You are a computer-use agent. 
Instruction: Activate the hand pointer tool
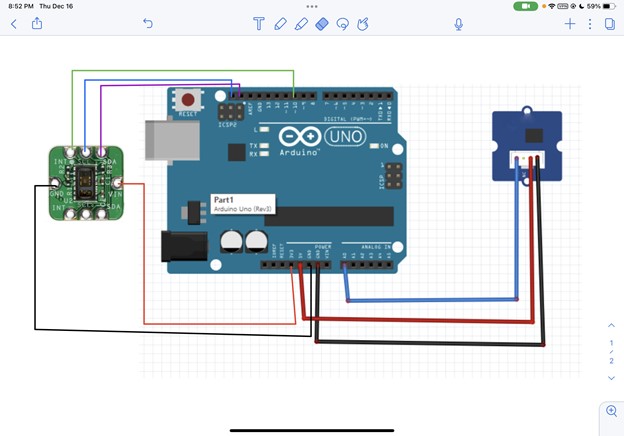[363, 23]
